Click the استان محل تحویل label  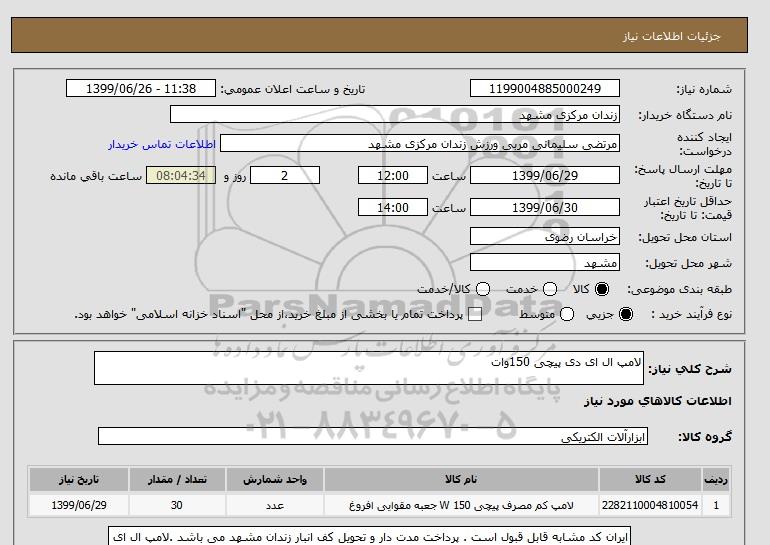[685, 237]
